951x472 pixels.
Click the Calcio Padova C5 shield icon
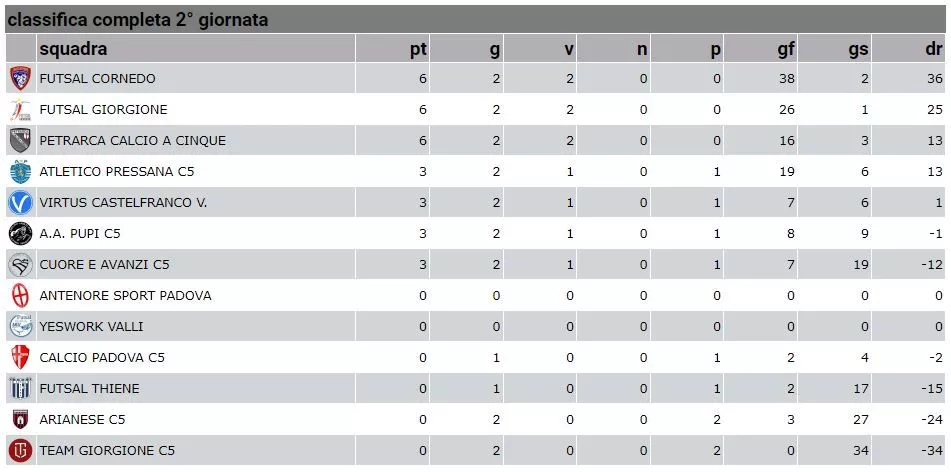coord(20,357)
